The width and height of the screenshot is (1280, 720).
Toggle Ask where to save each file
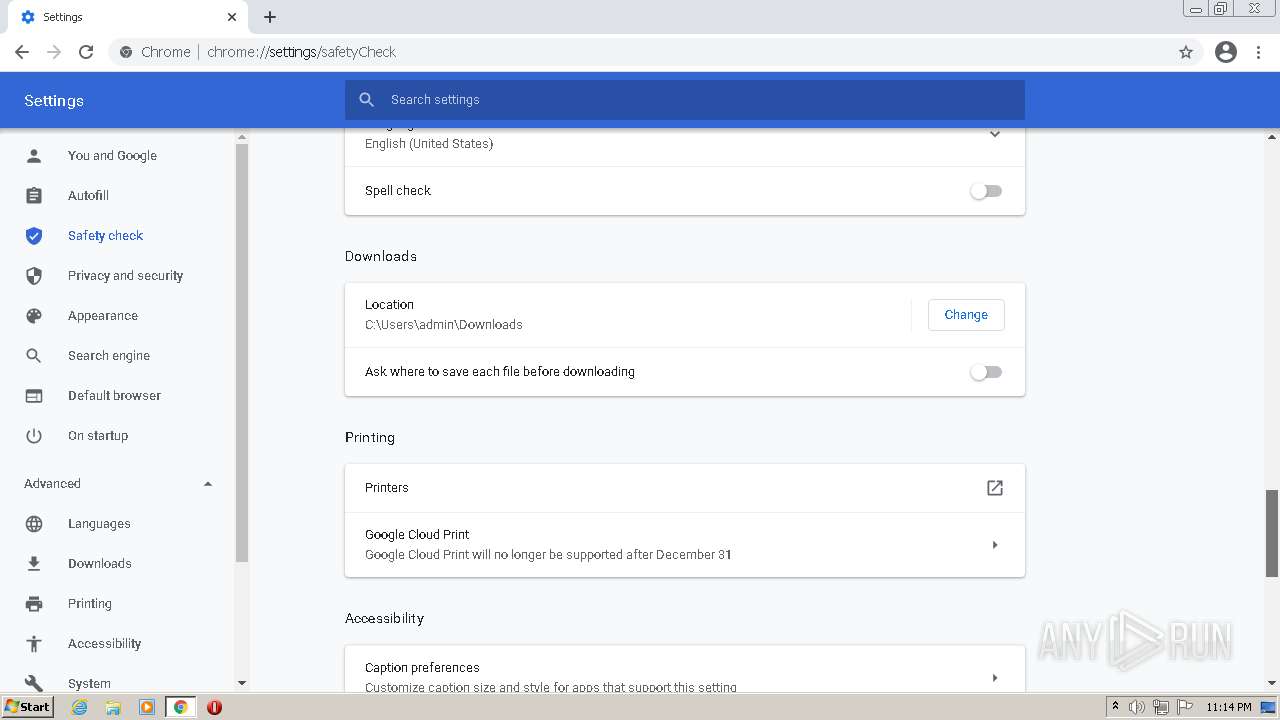coord(986,372)
